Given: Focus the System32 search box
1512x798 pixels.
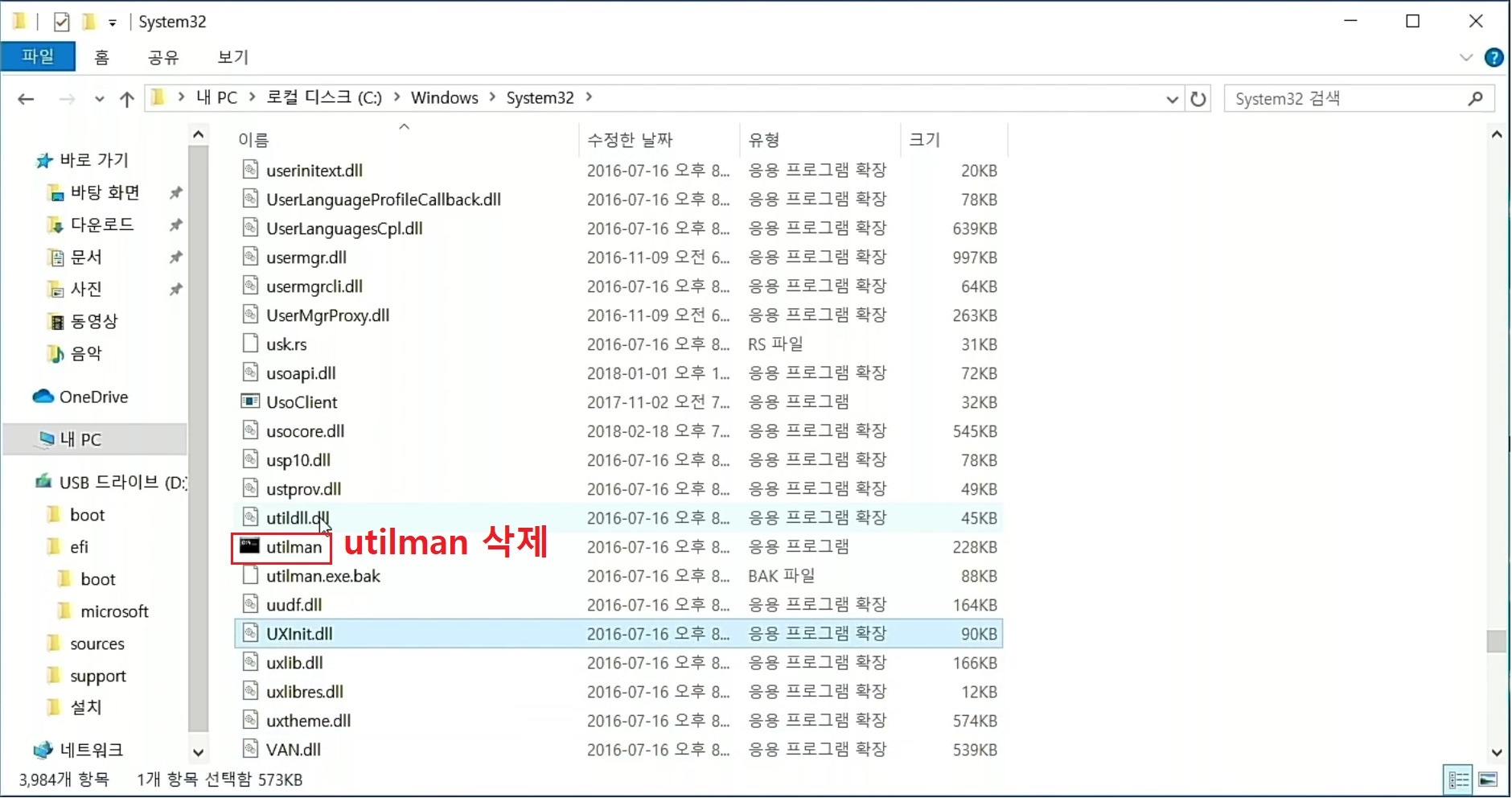Looking at the screenshot, I should (1359, 99).
